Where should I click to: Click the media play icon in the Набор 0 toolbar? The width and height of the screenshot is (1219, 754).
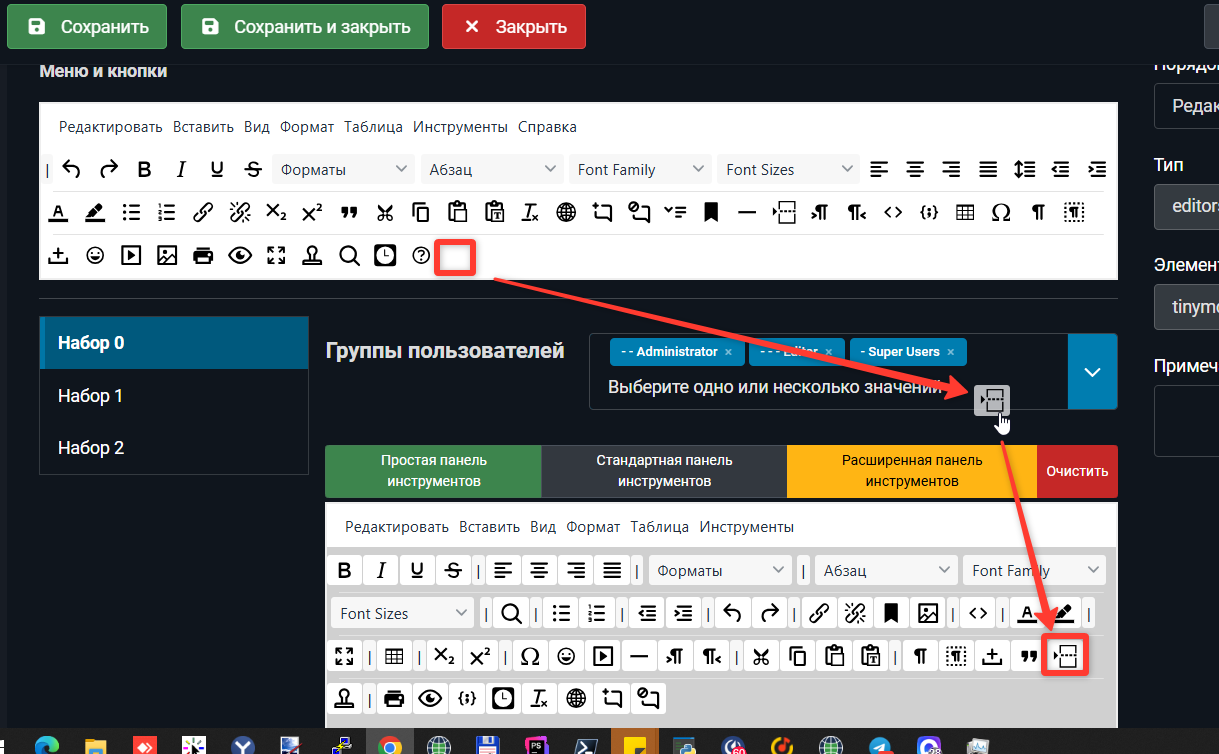(603, 656)
